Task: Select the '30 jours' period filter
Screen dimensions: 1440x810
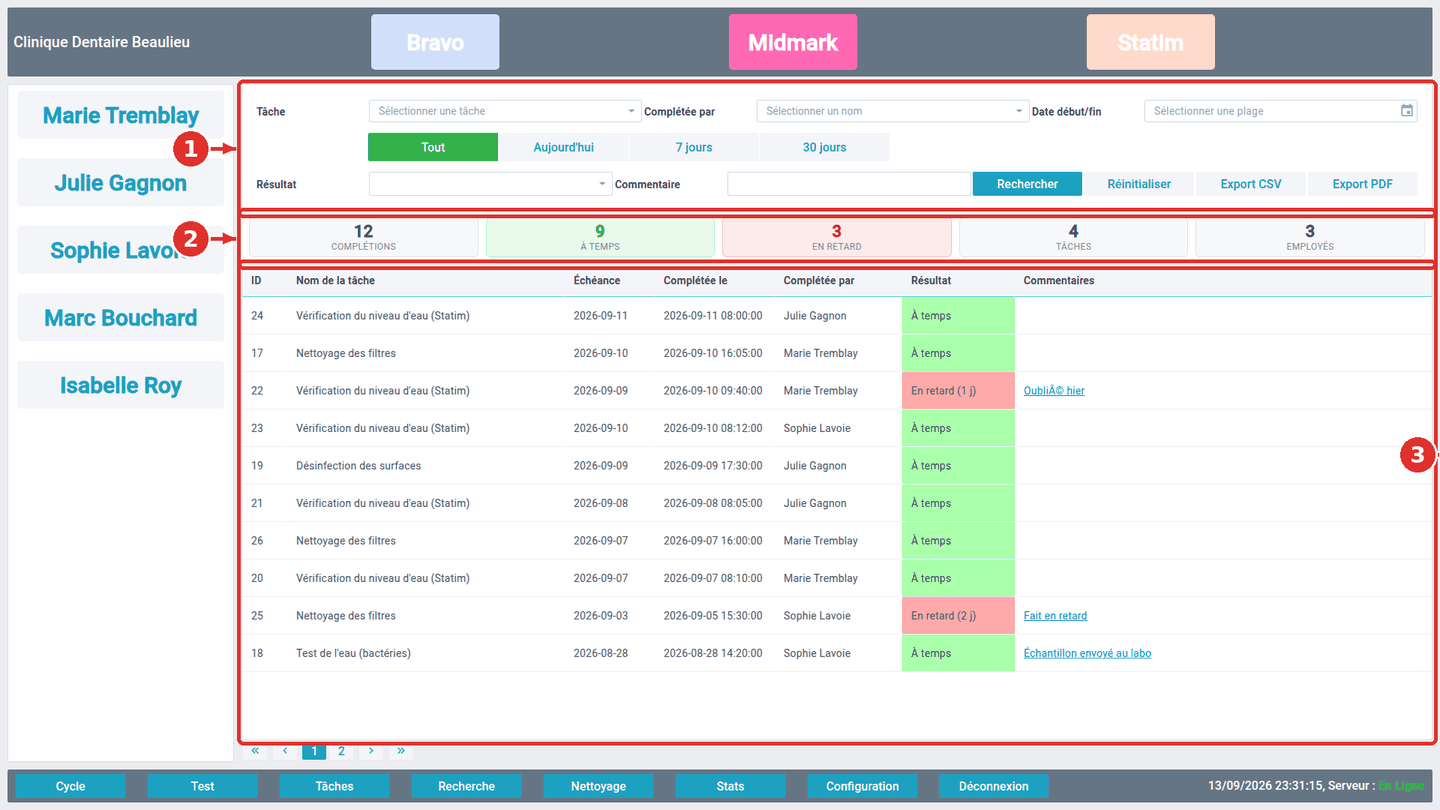Action: pyautogui.click(x=824, y=147)
